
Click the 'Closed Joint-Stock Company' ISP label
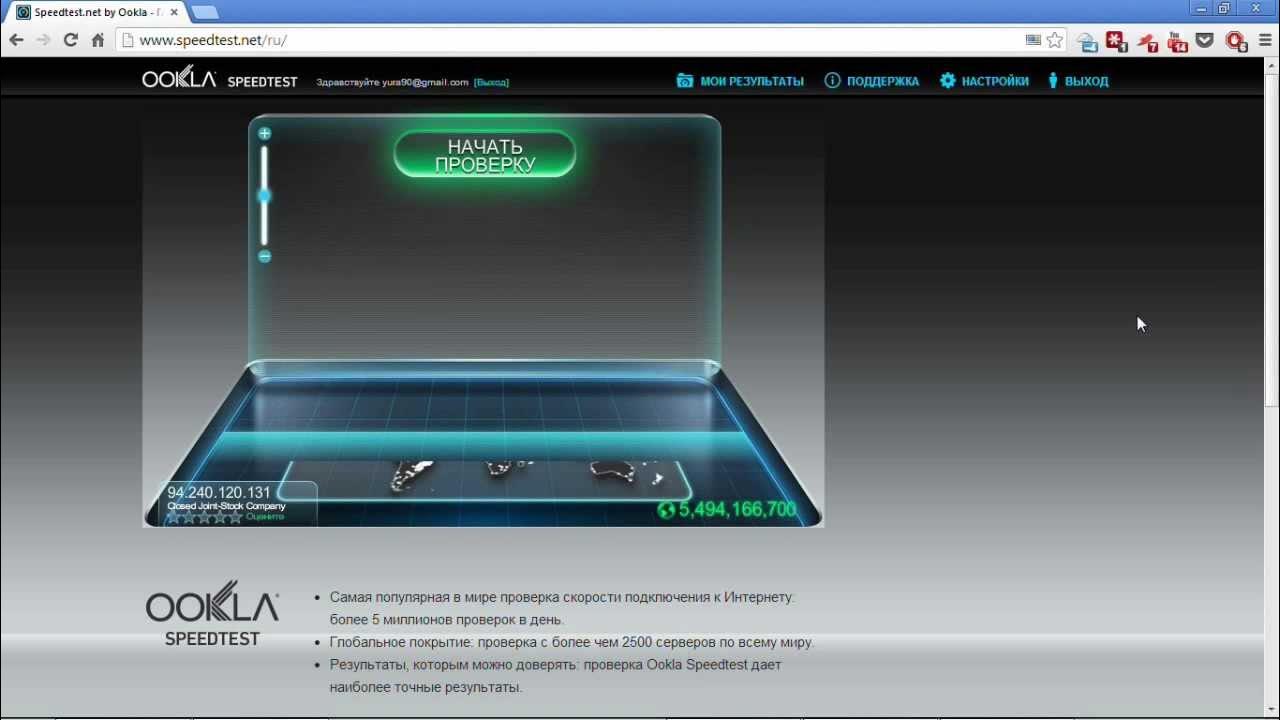tap(226, 506)
